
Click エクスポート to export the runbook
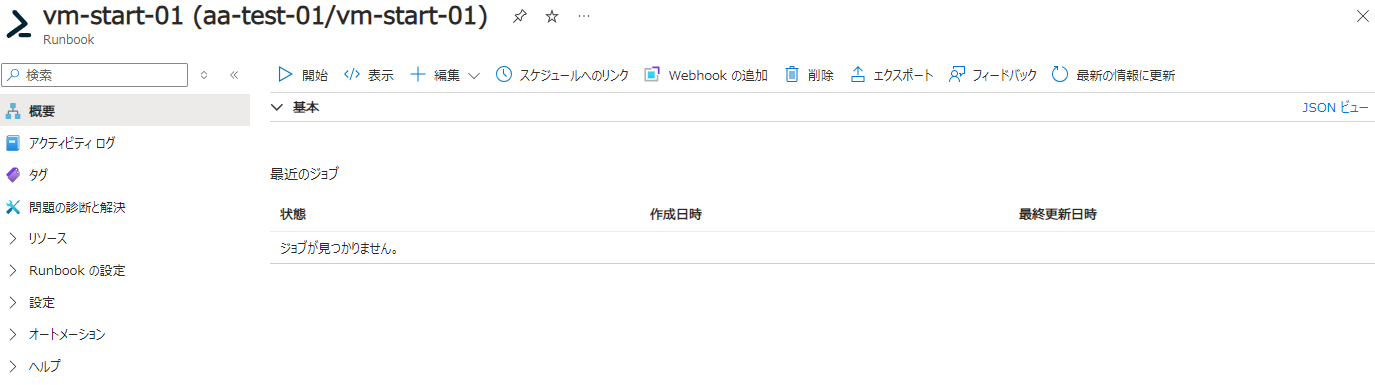coord(891,75)
